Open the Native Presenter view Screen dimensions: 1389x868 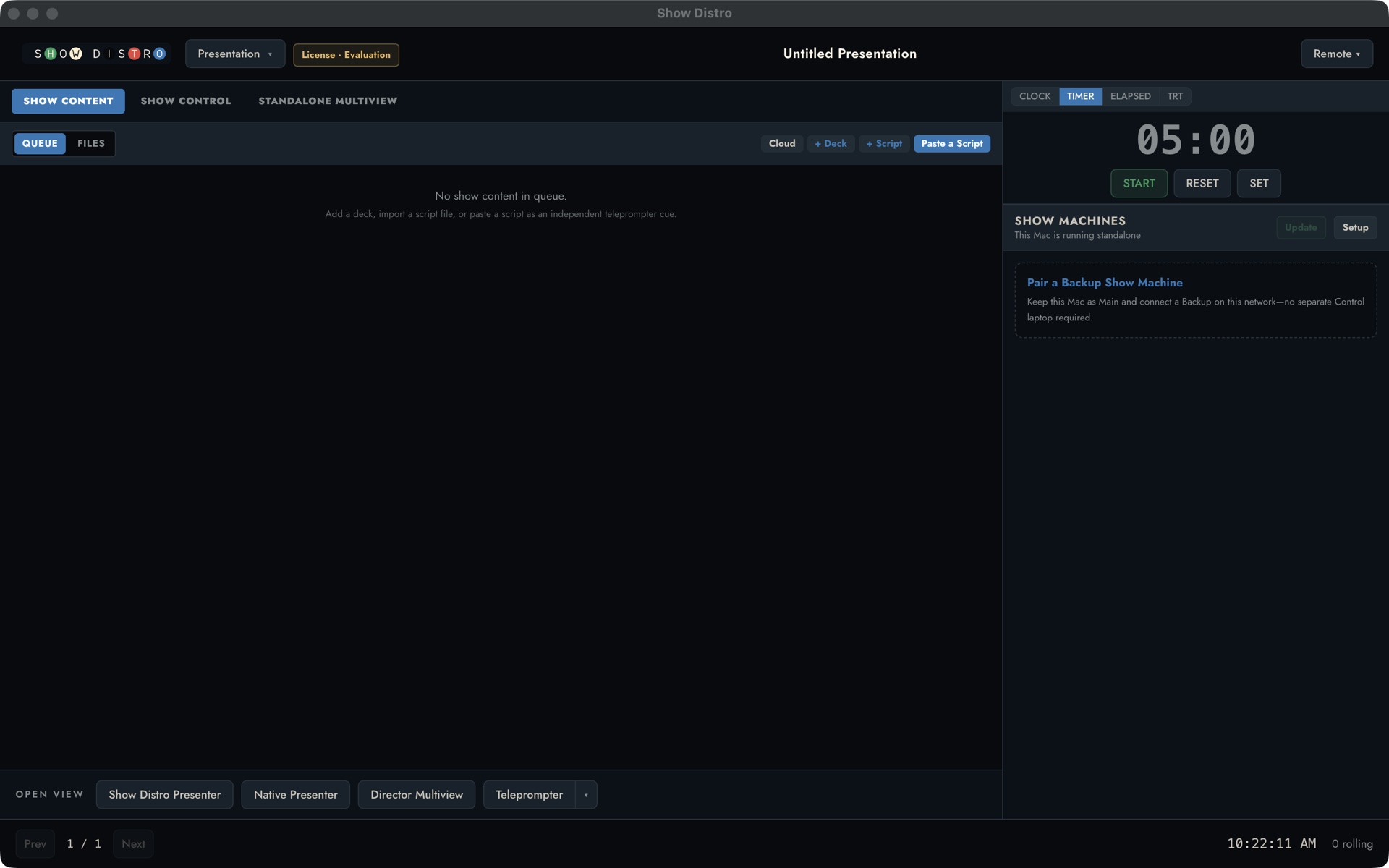295,794
